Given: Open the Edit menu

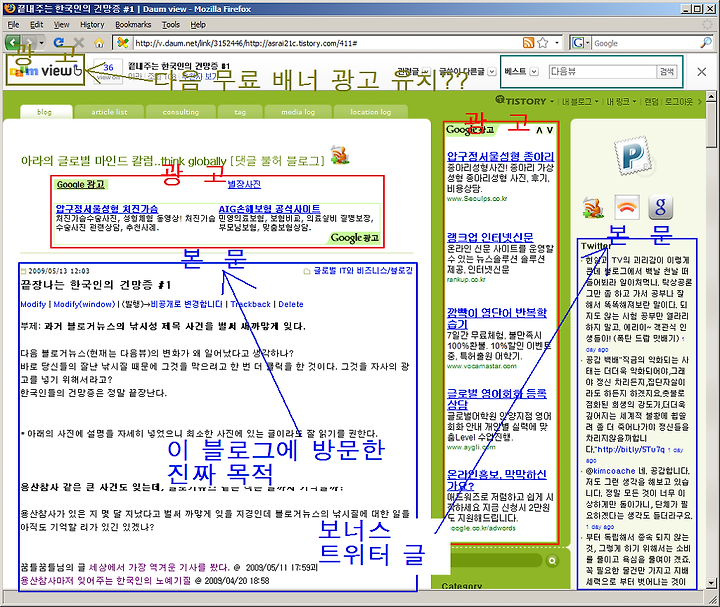Looking at the screenshot, I should (37, 25).
